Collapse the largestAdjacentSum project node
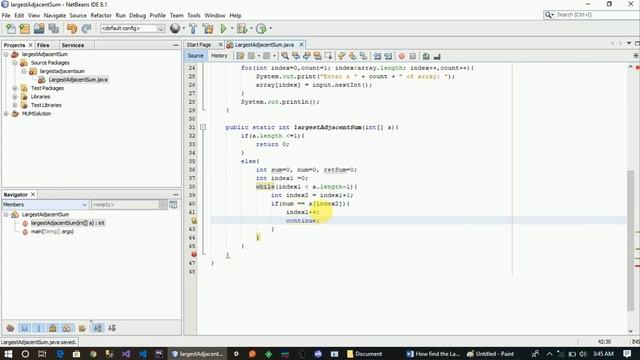The height and width of the screenshot is (360, 640). [6, 54]
